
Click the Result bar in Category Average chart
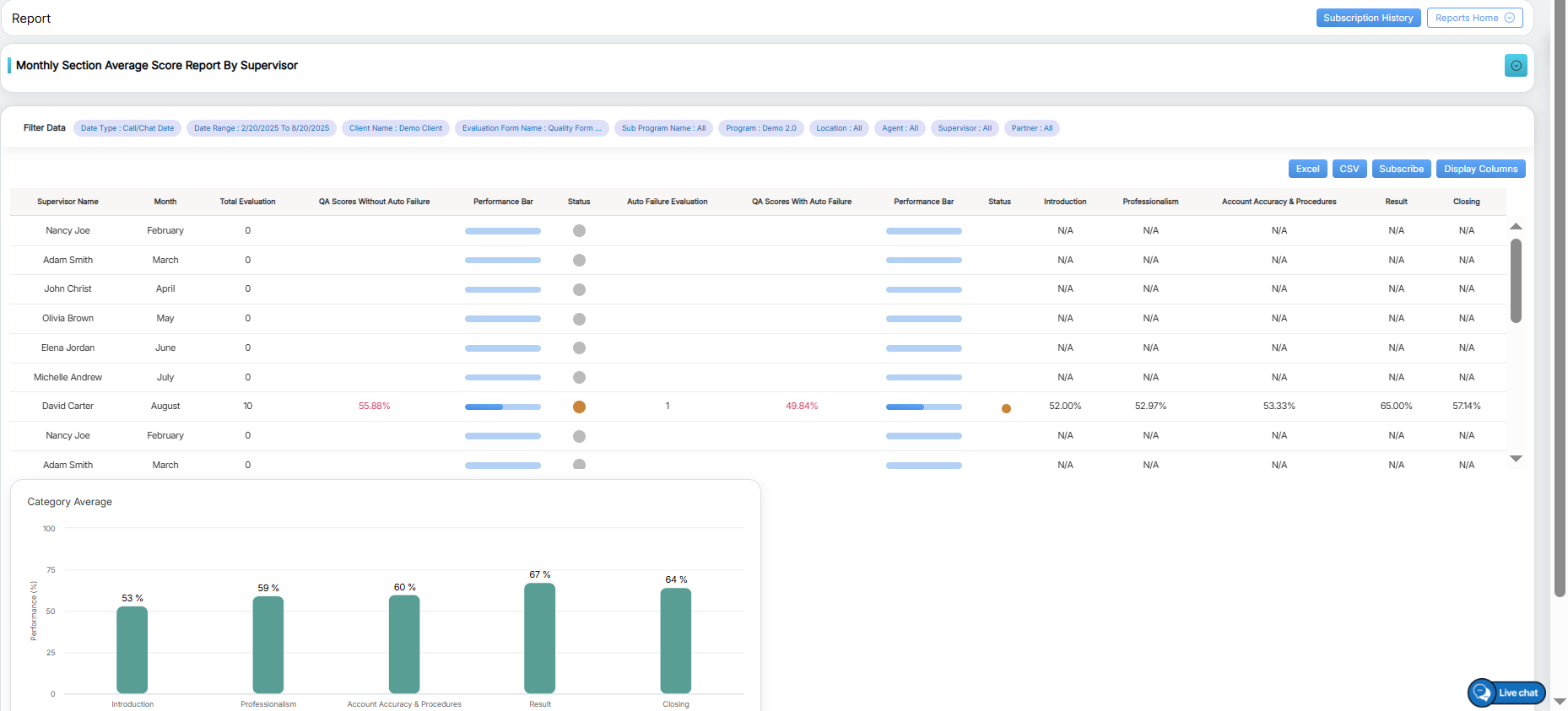pos(540,638)
